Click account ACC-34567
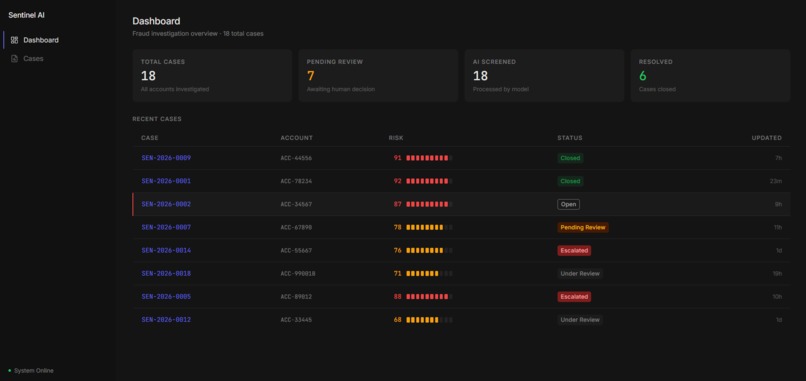The height and width of the screenshot is (381, 806). click(x=296, y=204)
